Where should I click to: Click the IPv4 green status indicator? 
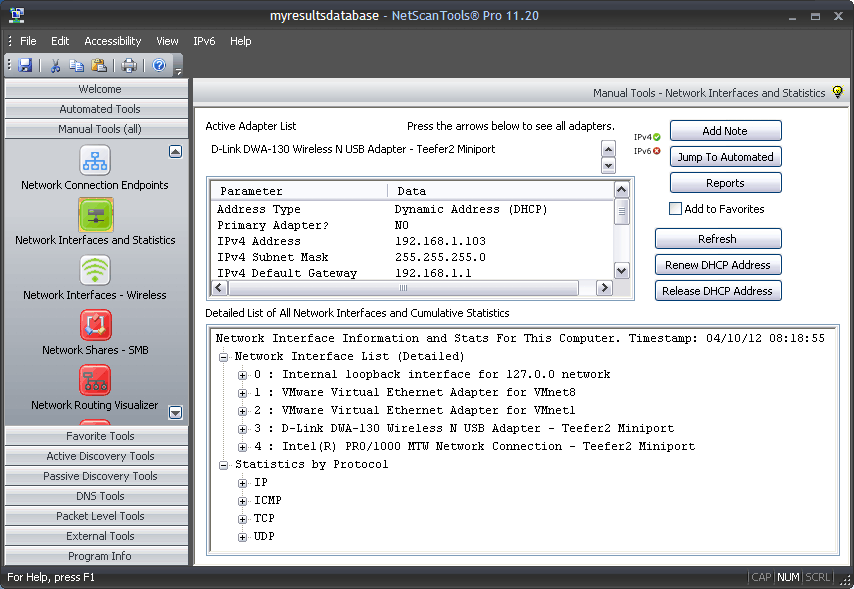click(657, 137)
